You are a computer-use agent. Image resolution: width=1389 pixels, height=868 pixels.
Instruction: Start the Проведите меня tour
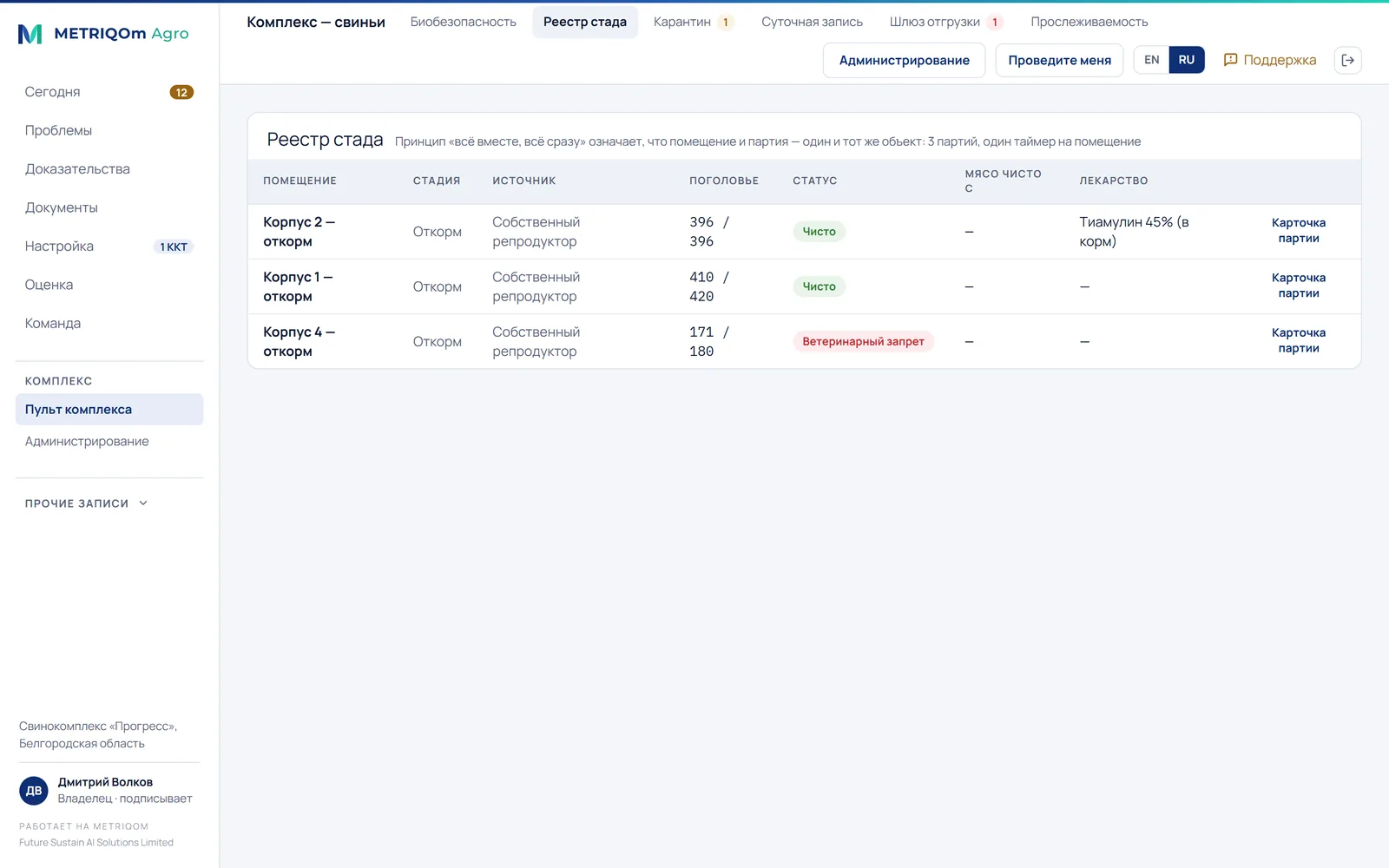click(1059, 60)
